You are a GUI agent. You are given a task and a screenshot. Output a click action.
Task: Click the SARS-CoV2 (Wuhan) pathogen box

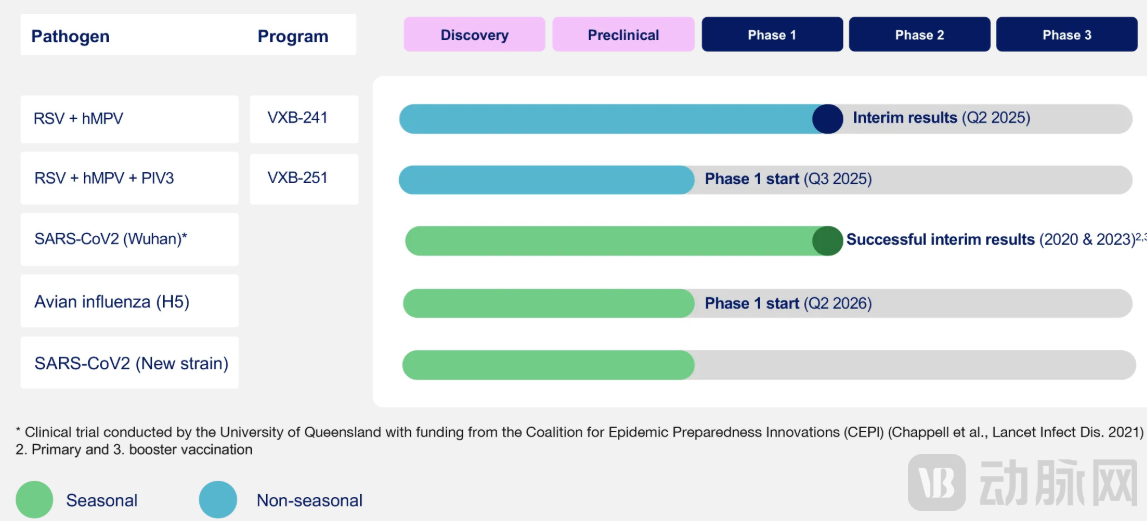(129, 239)
